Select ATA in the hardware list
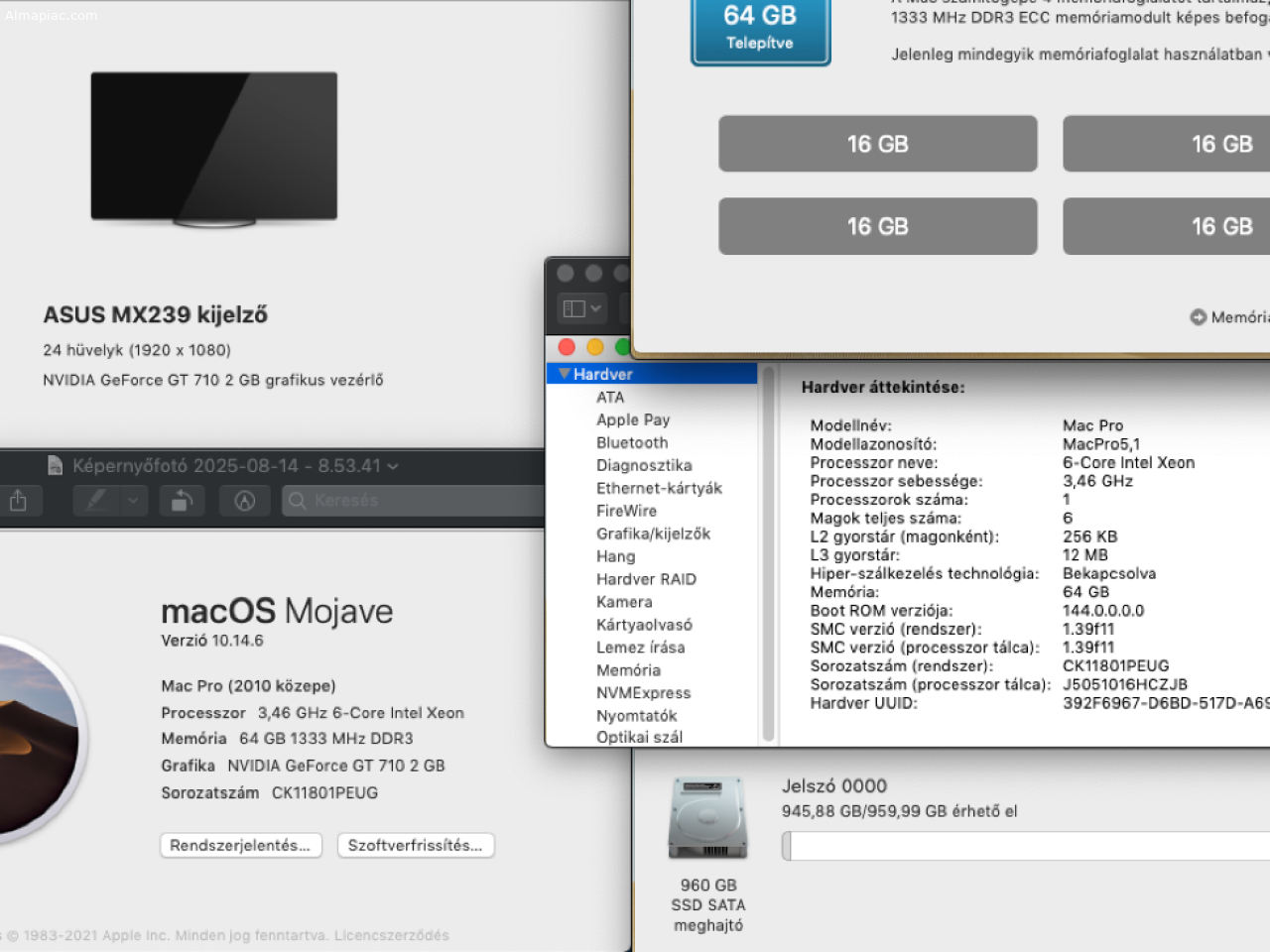The width and height of the screenshot is (1270, 952). click(610, 397)
